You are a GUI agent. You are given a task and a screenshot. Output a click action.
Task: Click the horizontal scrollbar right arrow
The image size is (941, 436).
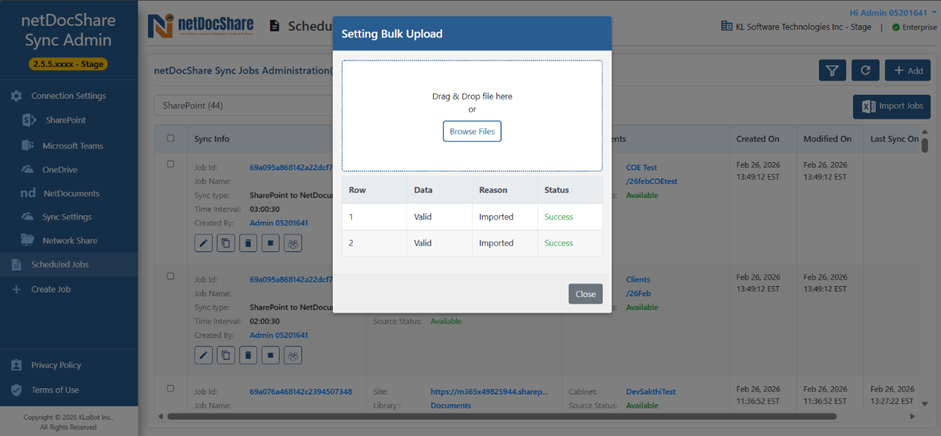pos(913,416)
